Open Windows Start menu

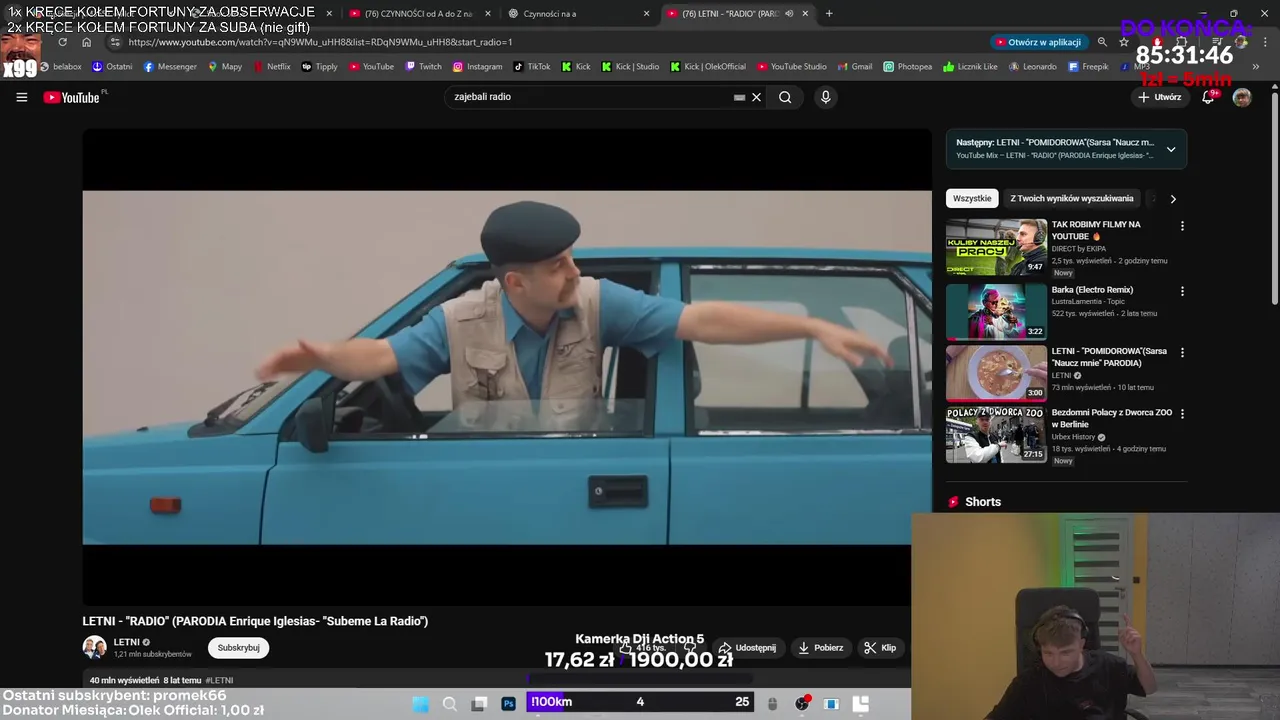tap(421, 704)
